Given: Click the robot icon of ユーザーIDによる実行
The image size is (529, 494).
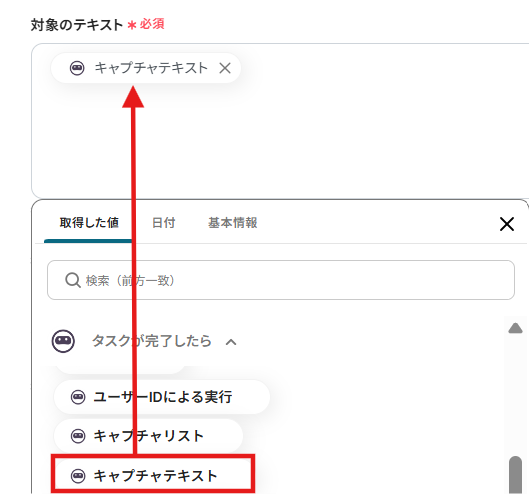Looking at the screenshot, I should (78, 397).
